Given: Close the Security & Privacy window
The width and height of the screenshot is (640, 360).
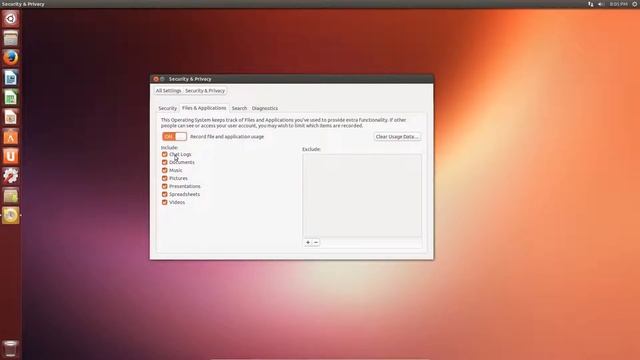Looking at the screenshot, I should click(156, 79).
